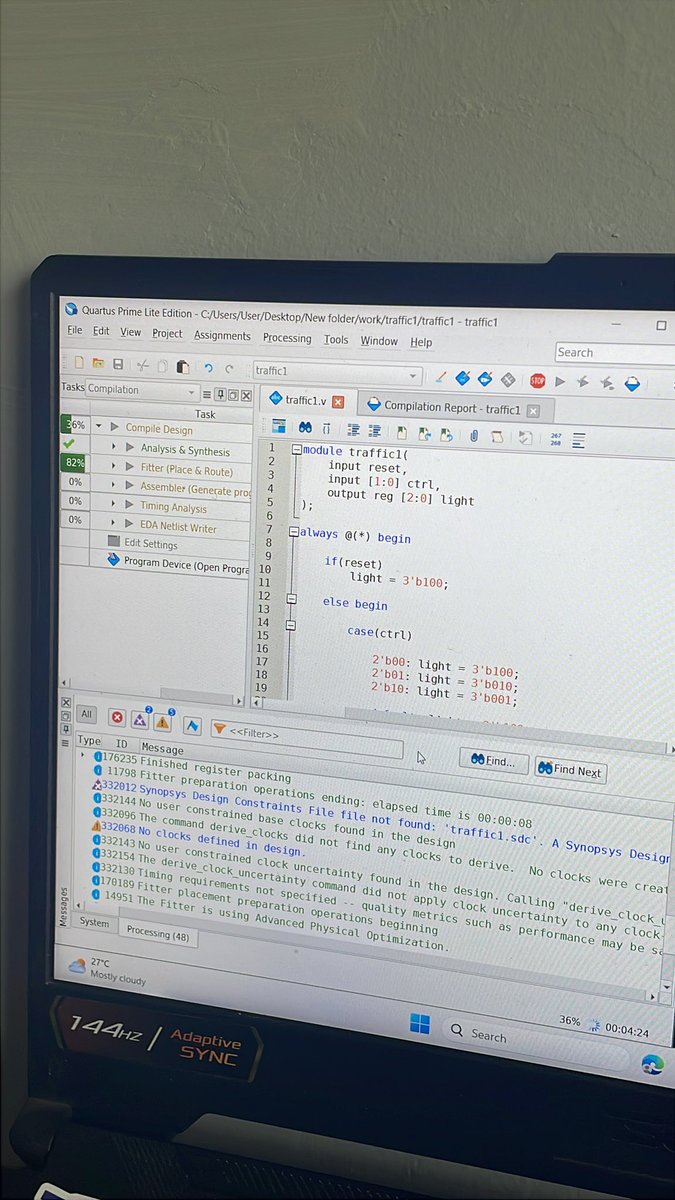Viewport: 675px width, 1200px height.
Task: Open the Window menu
Action: (x=379, y=341)
